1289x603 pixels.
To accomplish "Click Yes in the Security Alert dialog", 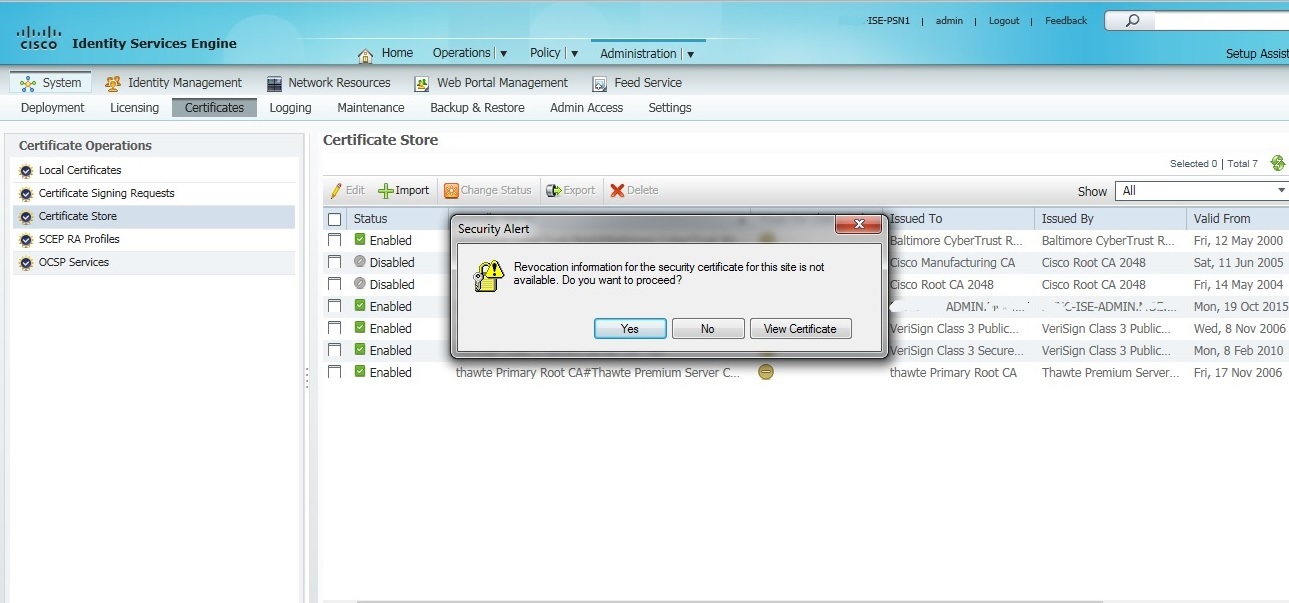I will tap(630, 328).
